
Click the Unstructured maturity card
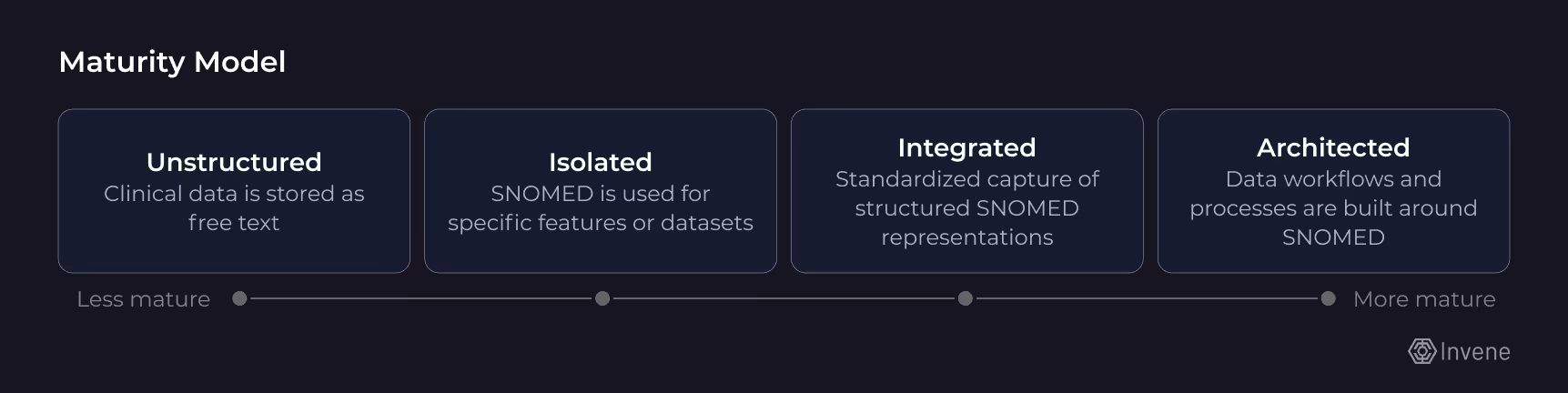[234, 191]
